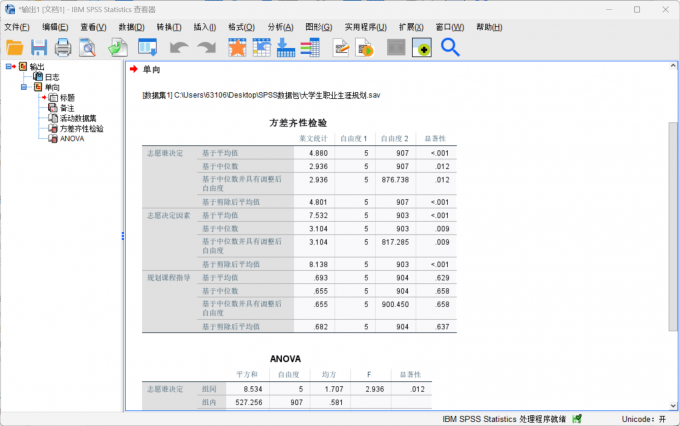Screen dimensions: 680x426
Task: Open the 查看(V) menu
Action: tap(93, 27)
